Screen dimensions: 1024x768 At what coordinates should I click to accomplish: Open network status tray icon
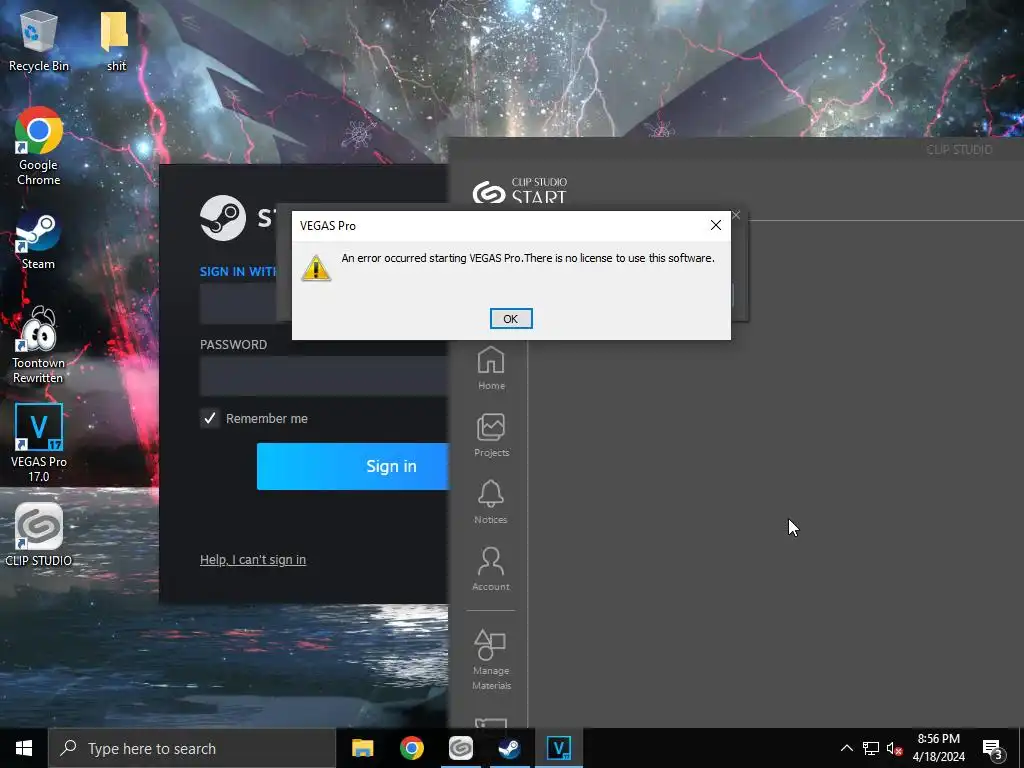point(871,748)
